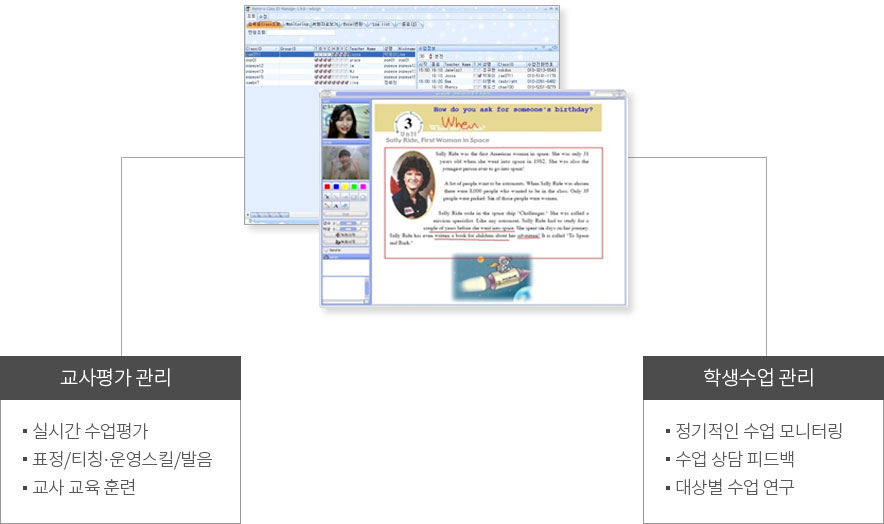Select the red color swatch
Image resolution: width=884 pixels, height=524 pixels.
327,187
